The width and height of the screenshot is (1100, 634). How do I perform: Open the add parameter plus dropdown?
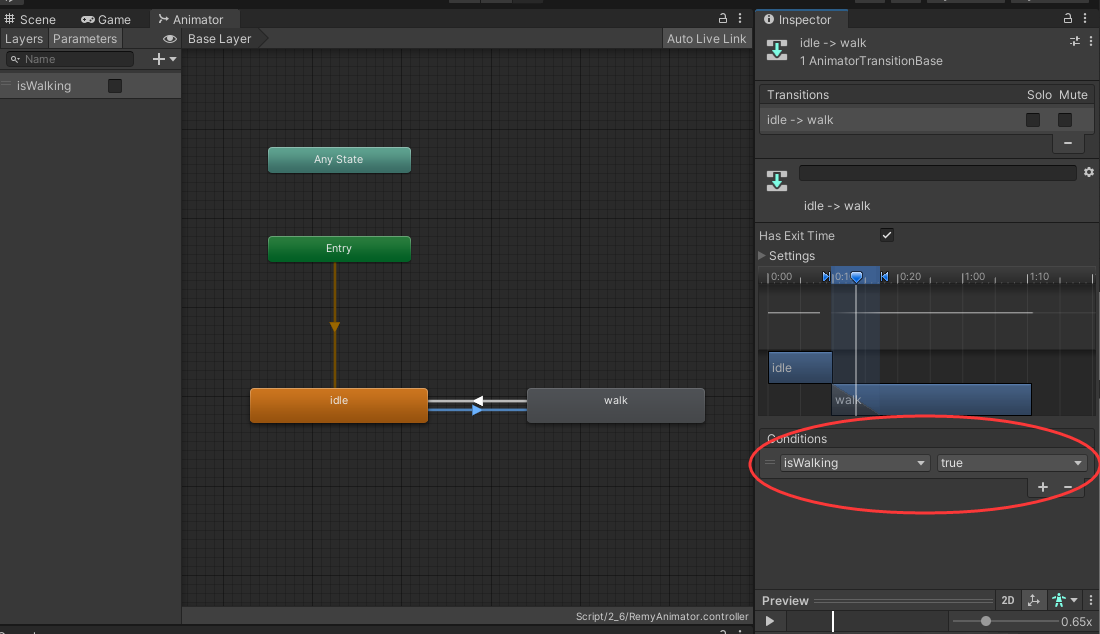164,59
